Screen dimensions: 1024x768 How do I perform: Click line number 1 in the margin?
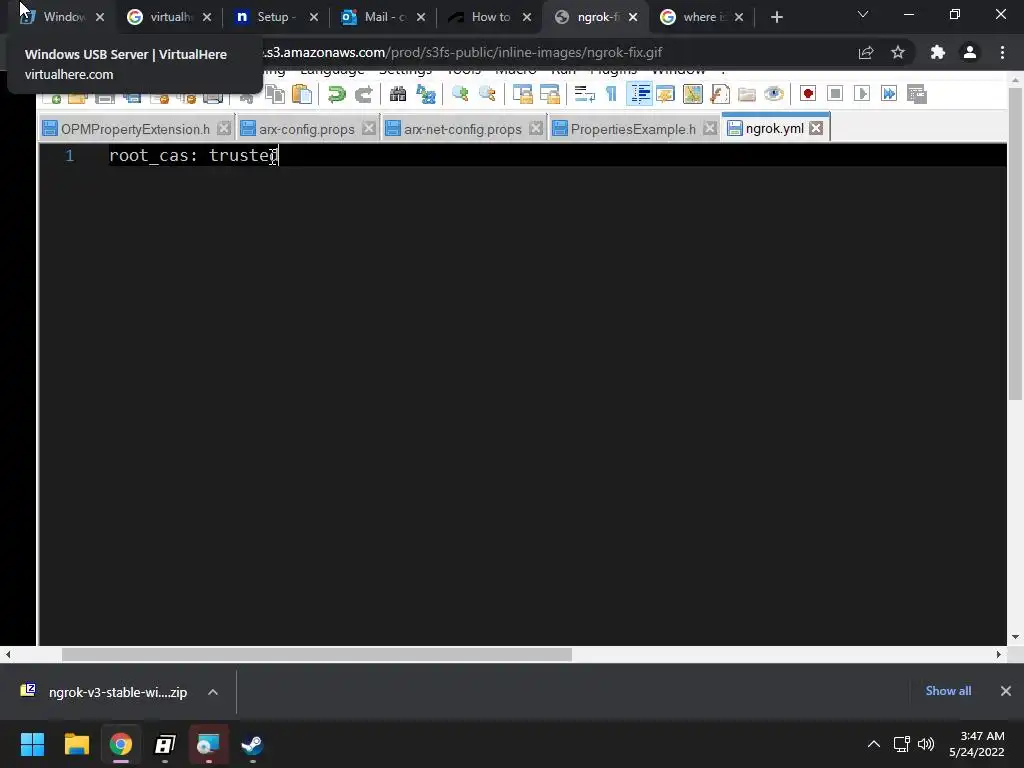pos(69,155)
